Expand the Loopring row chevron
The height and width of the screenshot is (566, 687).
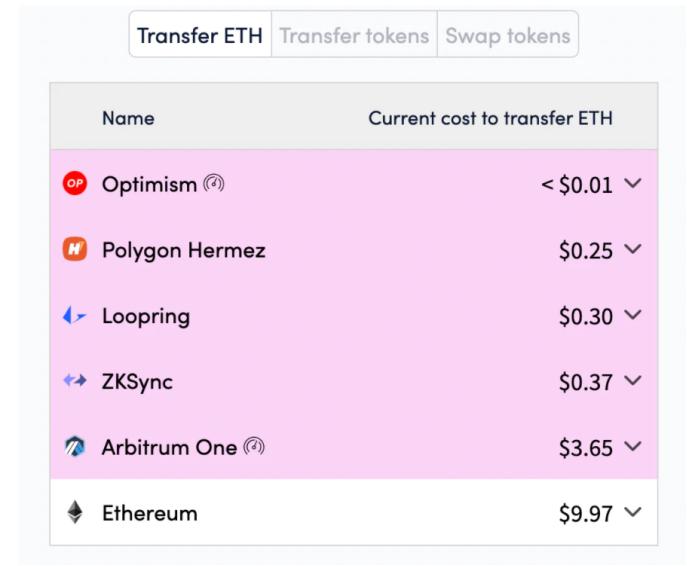pyautogui.click(x=631, y=316)
